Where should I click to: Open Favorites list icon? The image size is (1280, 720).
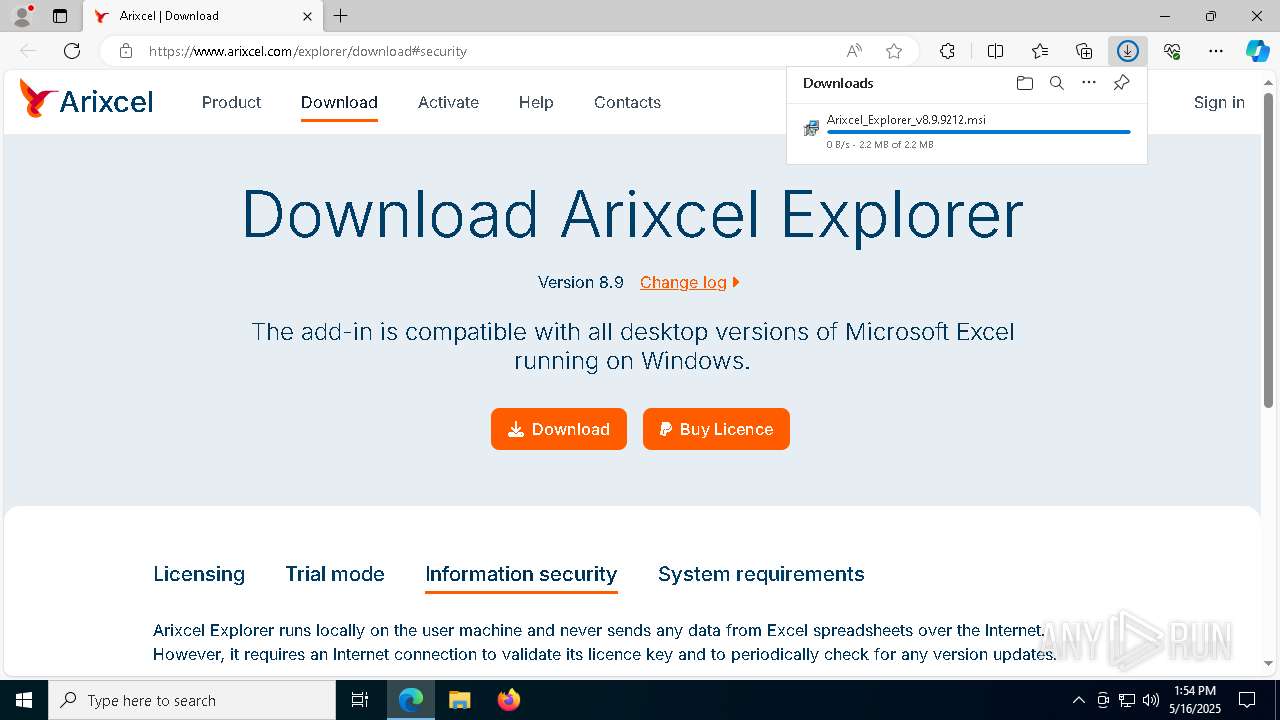click(x=1040, y=51)
